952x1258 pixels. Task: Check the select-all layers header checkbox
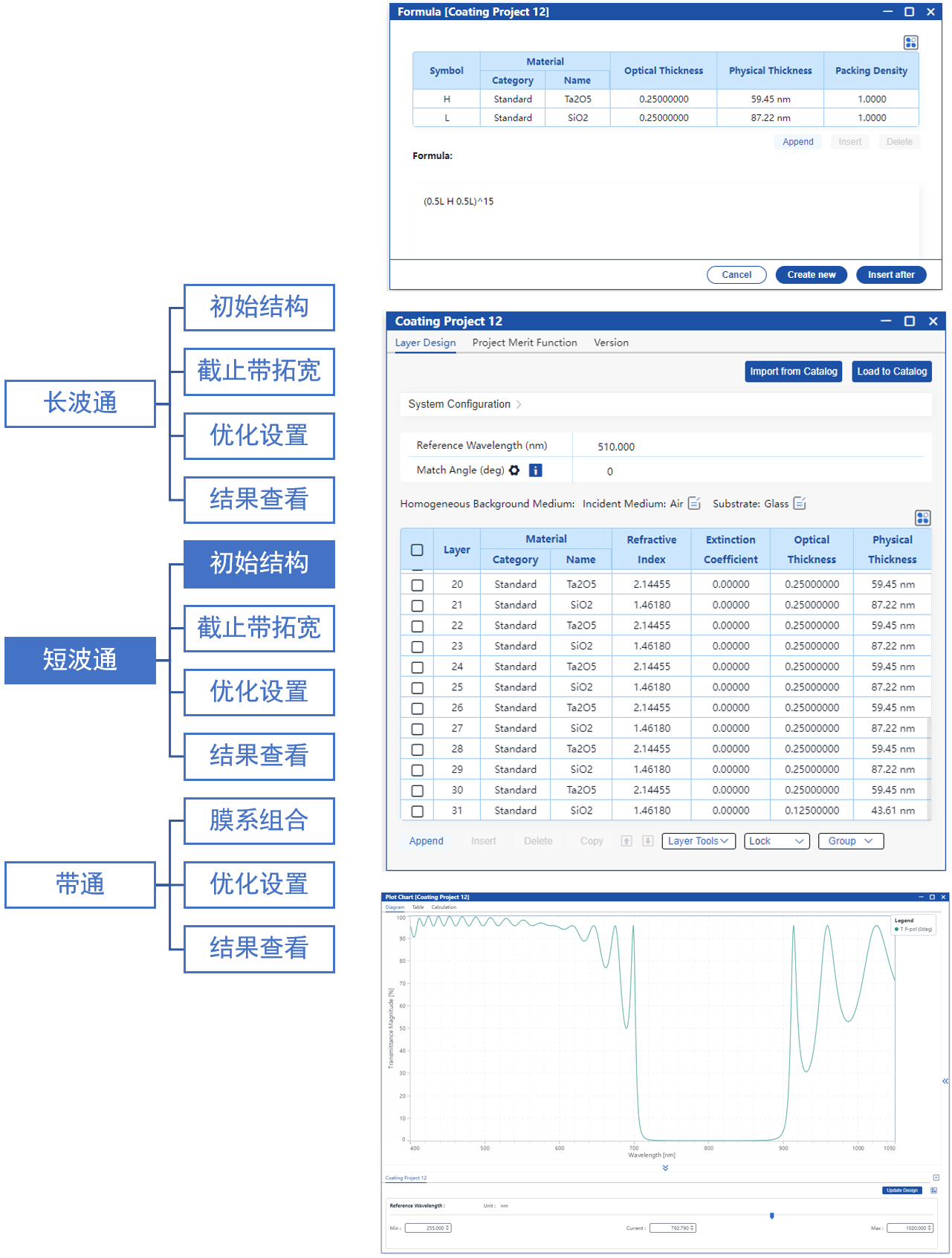(418, 550)
